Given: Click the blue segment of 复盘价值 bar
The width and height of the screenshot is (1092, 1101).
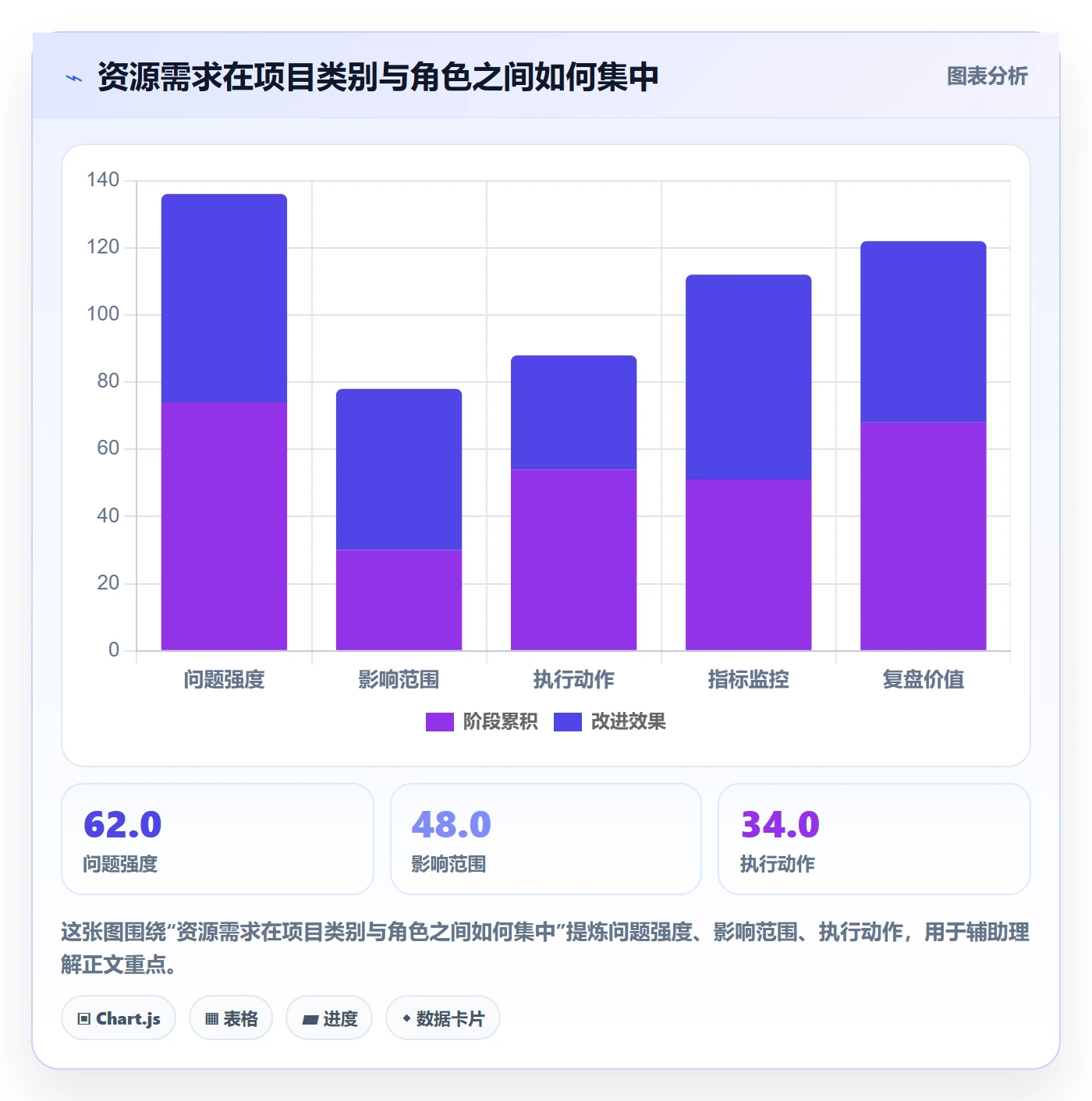Looking at the screenshot, I should [x=923, y=332].
